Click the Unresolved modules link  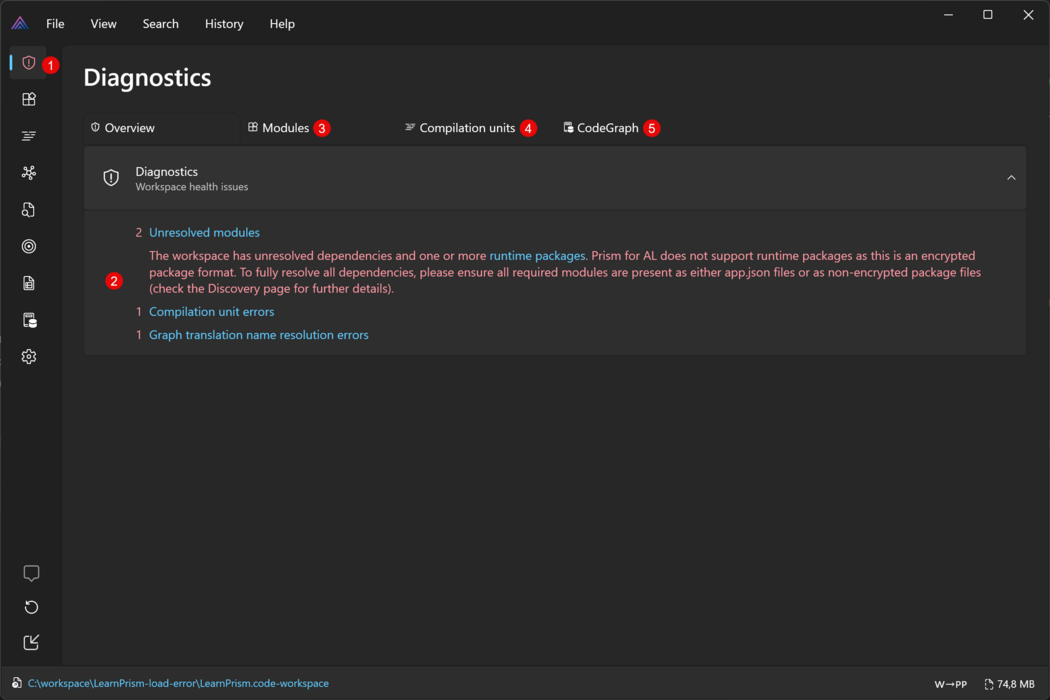204,232
